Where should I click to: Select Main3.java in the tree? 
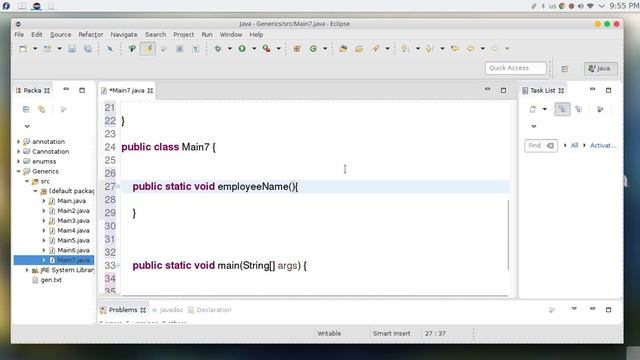coord(73,221)
